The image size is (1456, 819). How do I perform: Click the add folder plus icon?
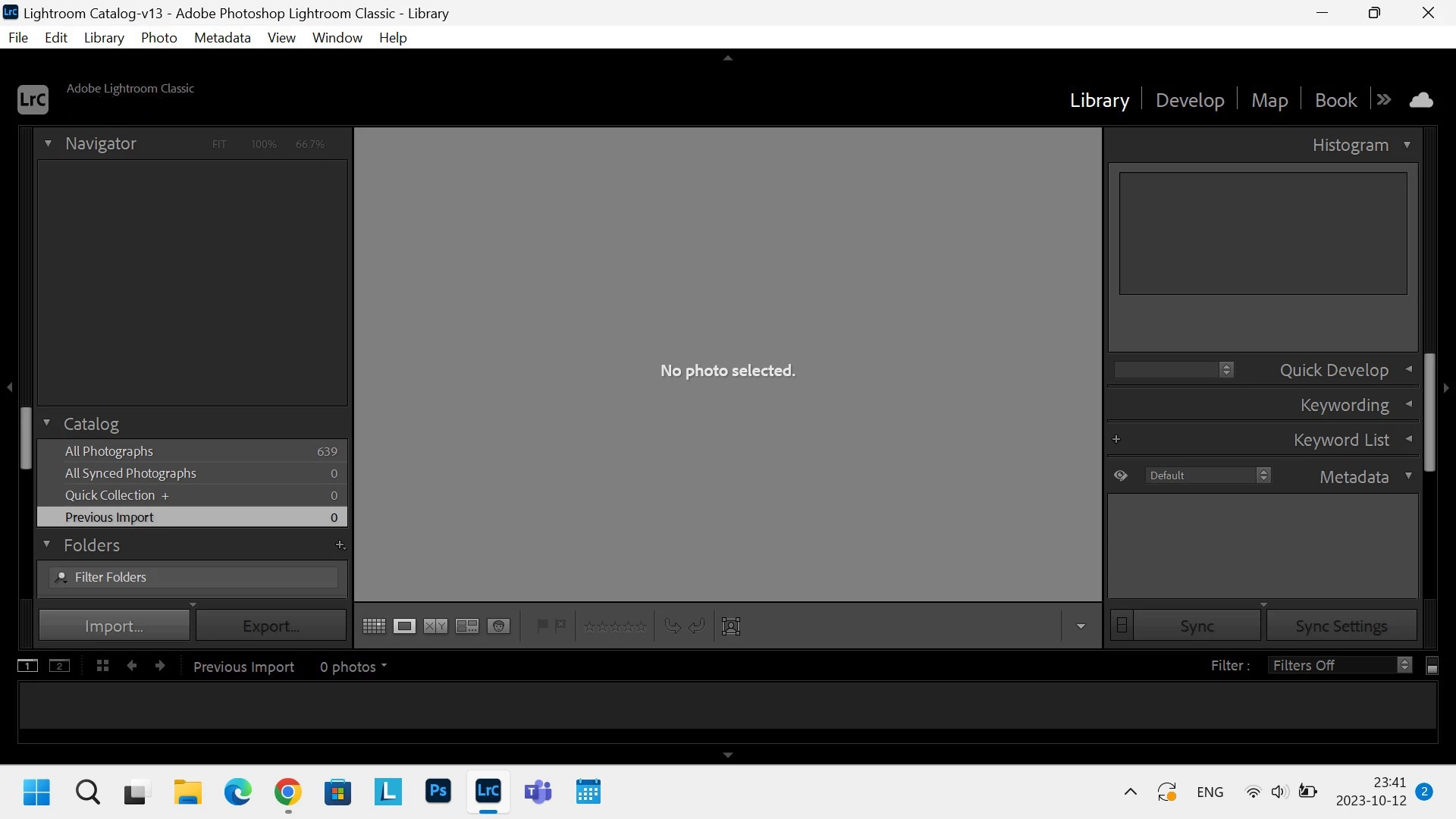340,545
